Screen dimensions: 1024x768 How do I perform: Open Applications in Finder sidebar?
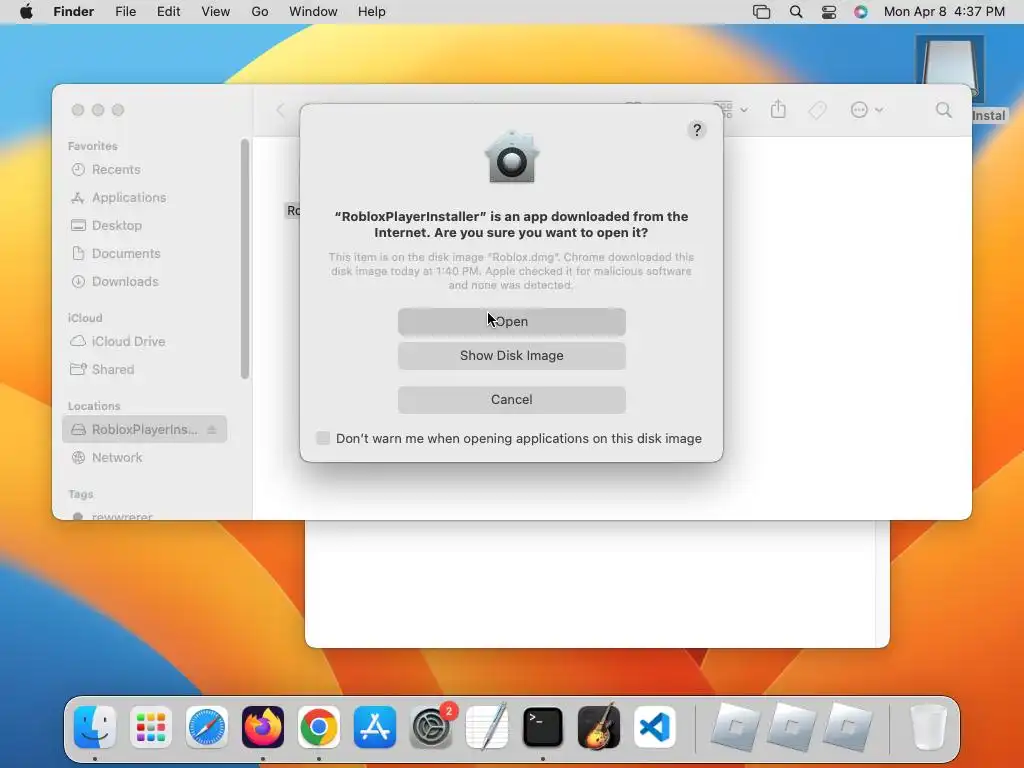(x=118, y=197)
